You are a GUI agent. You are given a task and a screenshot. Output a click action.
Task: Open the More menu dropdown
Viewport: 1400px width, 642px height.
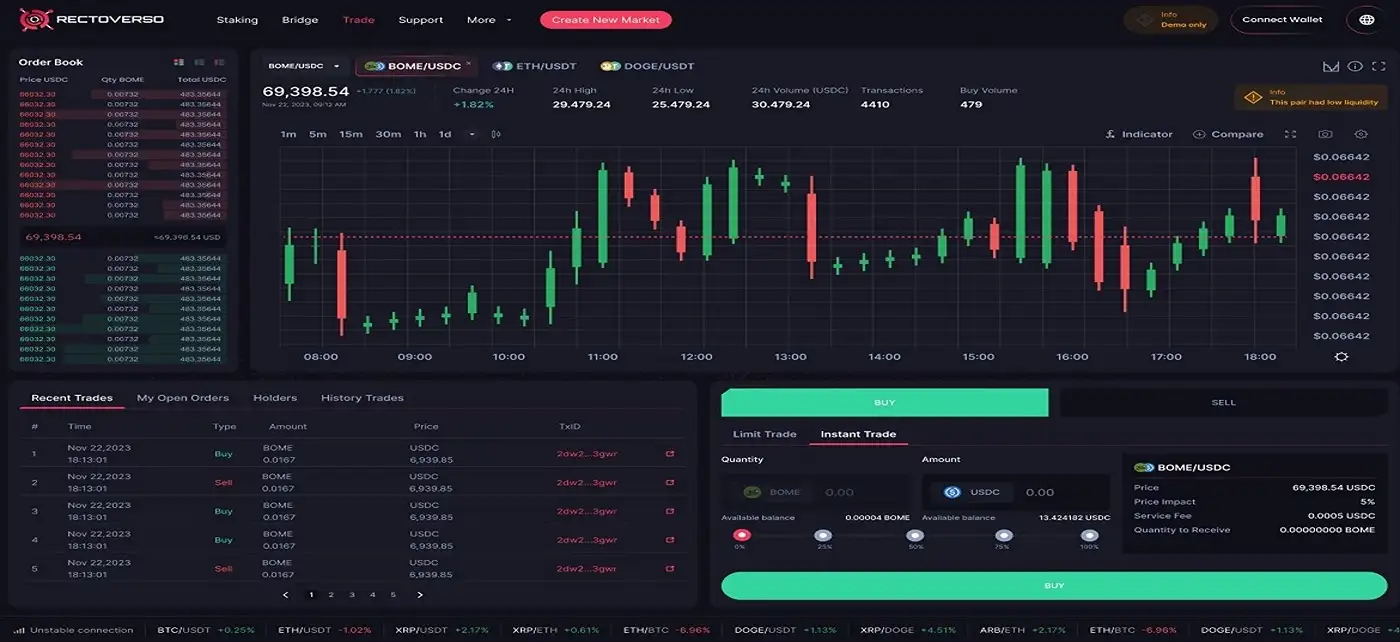pos(489,20)
